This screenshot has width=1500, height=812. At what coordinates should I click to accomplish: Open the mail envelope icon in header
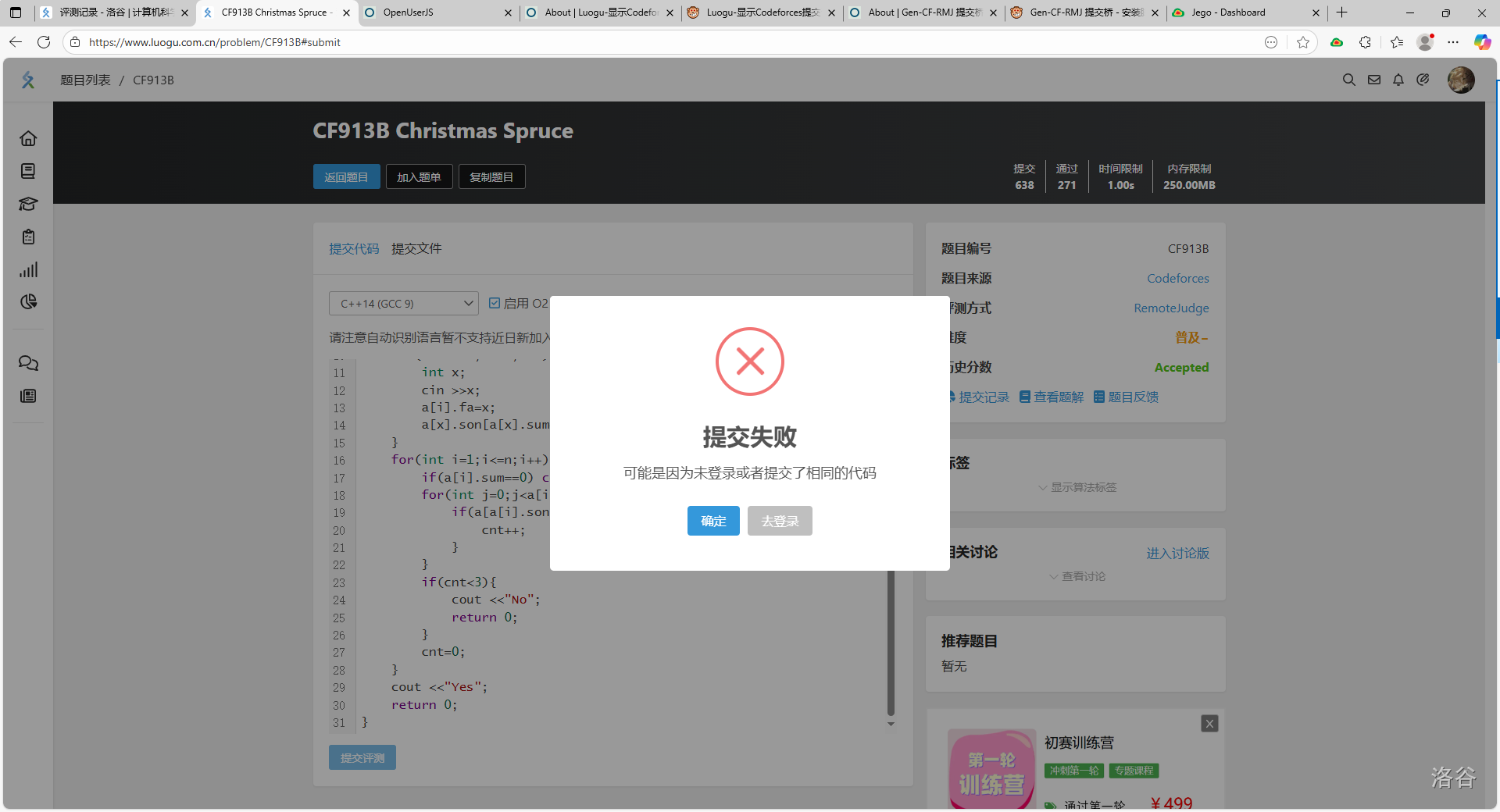pos(1373,80)
